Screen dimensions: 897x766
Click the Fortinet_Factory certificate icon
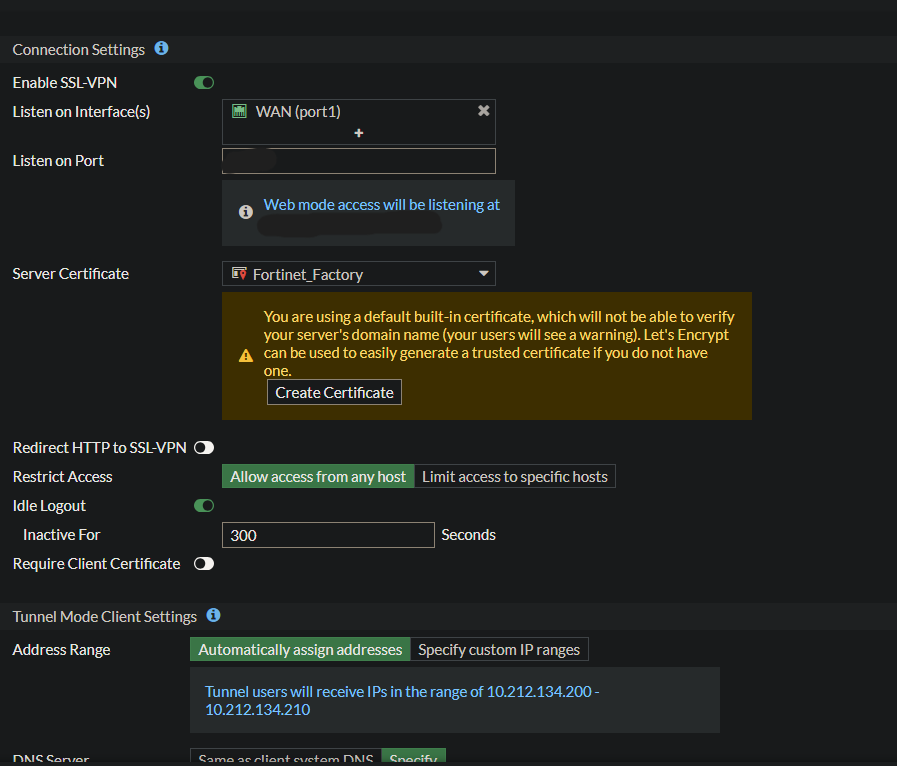[239, 273]
